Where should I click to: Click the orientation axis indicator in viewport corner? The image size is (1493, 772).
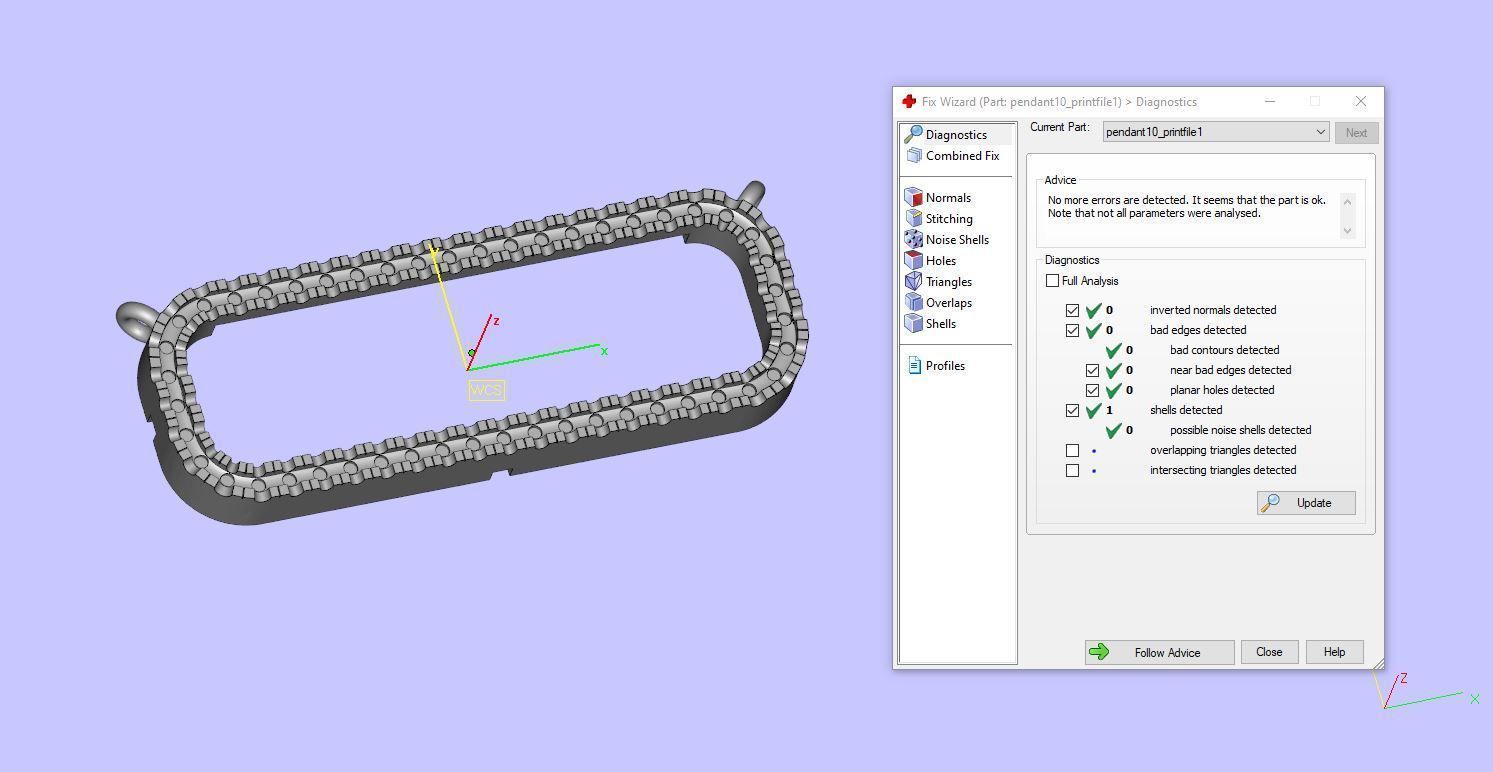[1427, 691]
